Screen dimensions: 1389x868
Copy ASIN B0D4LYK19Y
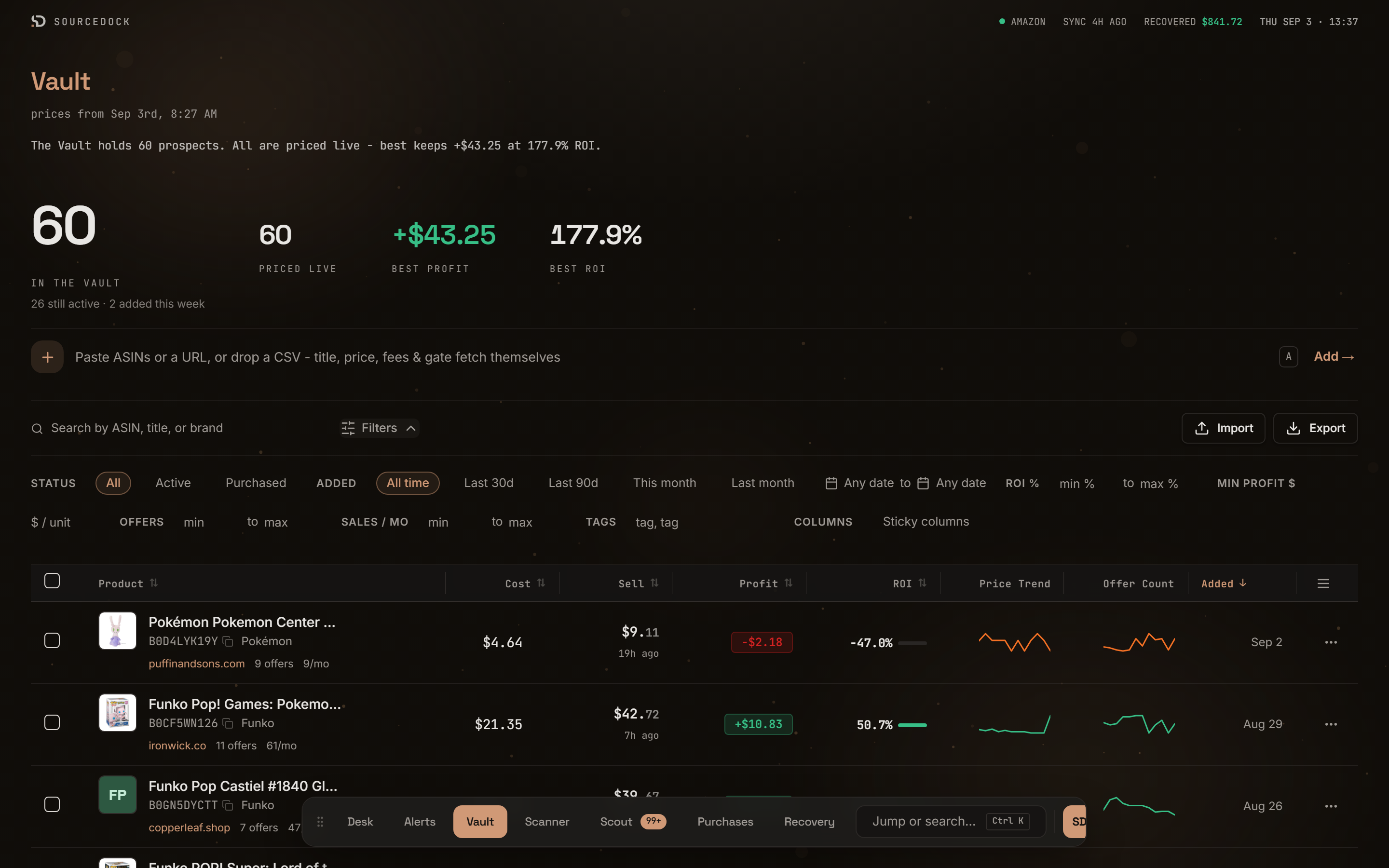[x=228, y=642]
